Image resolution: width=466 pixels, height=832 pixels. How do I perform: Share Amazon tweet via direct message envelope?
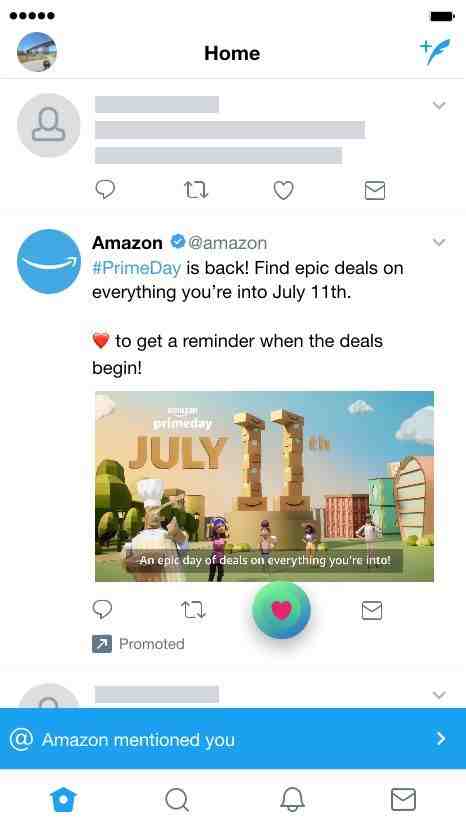pyautogui.click(x=372, y=610)
